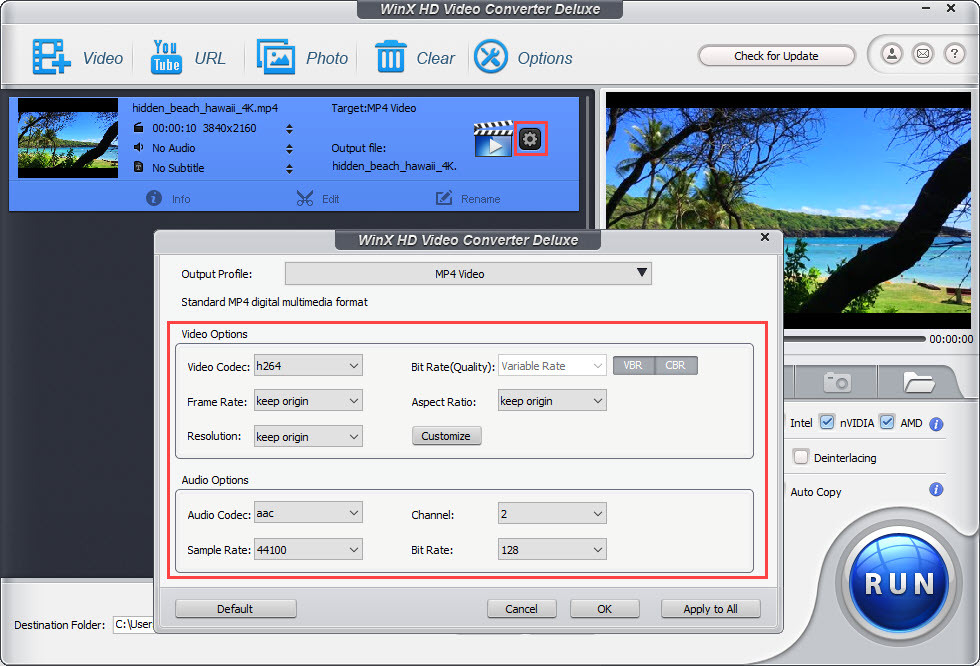Toggle the AMD hardware acceleration checkbox
Screen dimensions: 980x666
(x=887, y=422)
